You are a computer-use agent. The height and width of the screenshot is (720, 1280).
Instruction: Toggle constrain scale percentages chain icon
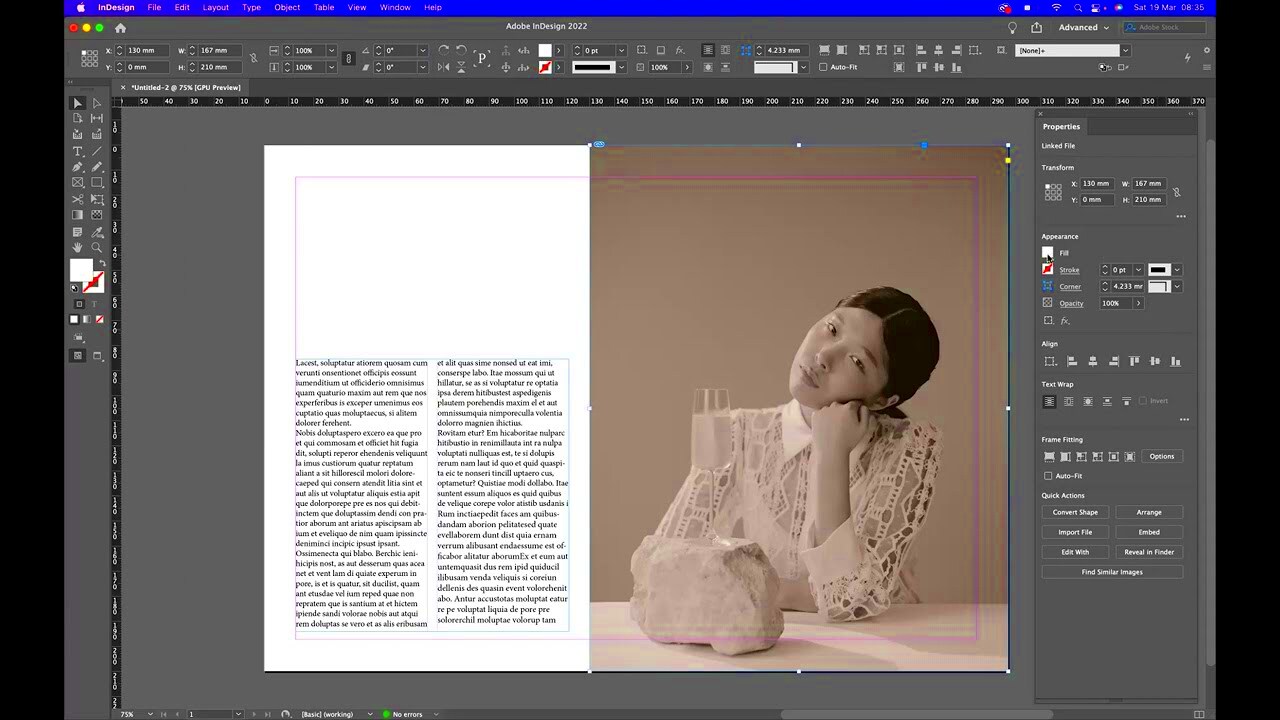click(x=349, y=59)
